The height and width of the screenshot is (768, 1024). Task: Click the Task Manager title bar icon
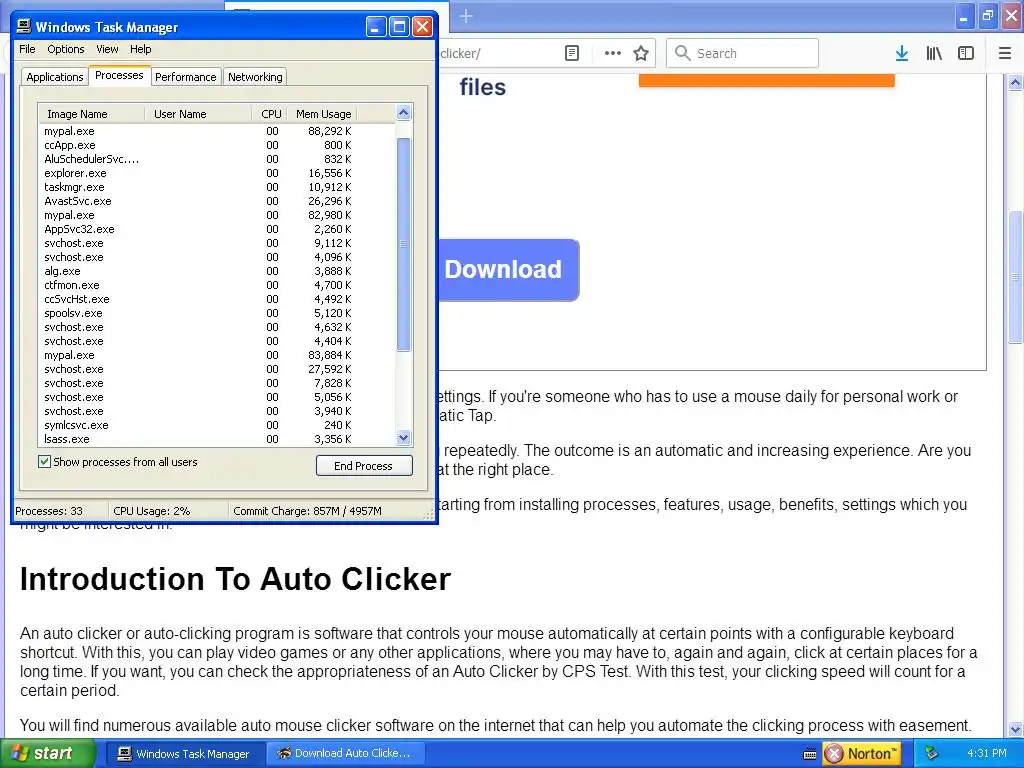tap(24, 26)
